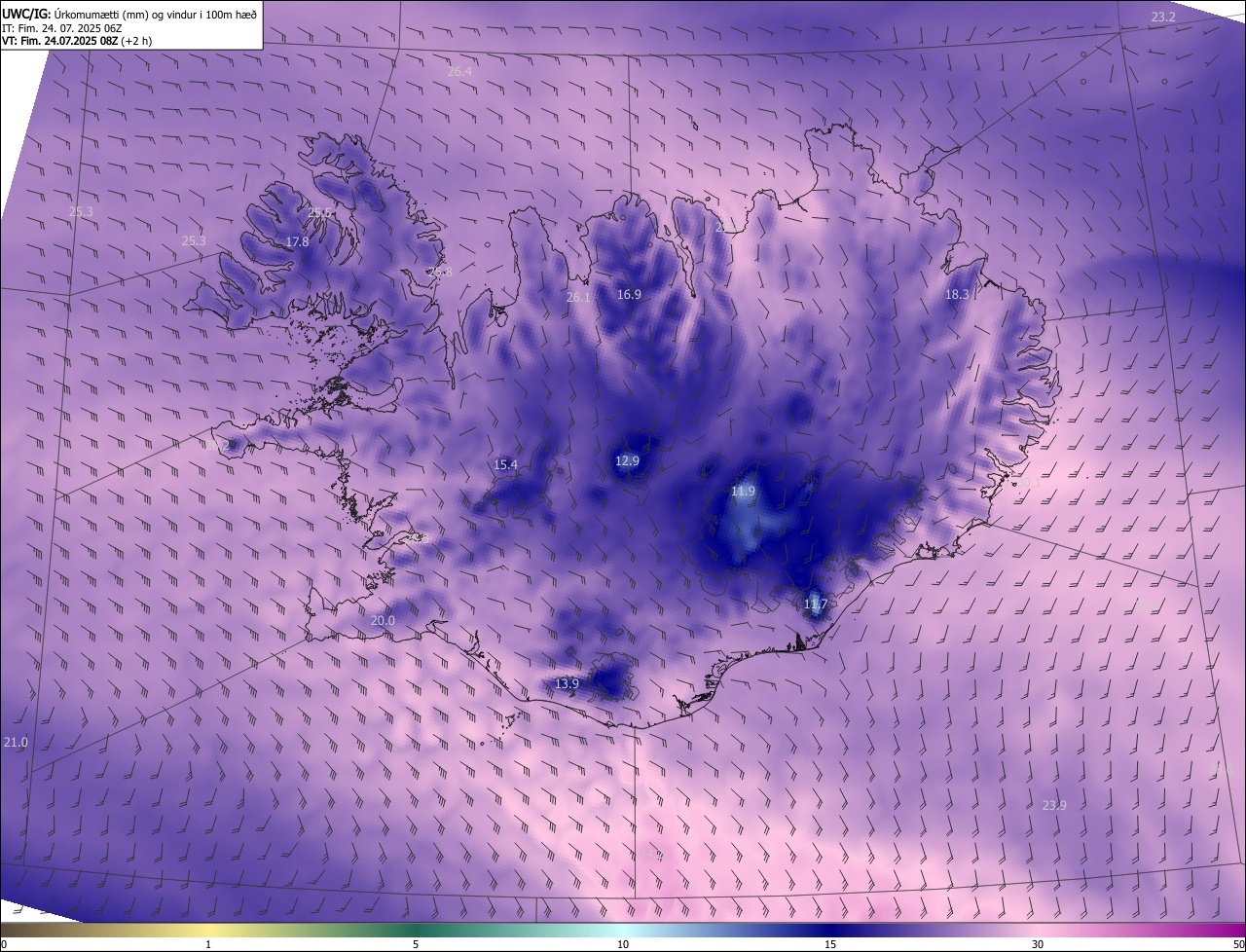
Task: Click the 1 tick on the color scale
Action: [x=208, y=944]
